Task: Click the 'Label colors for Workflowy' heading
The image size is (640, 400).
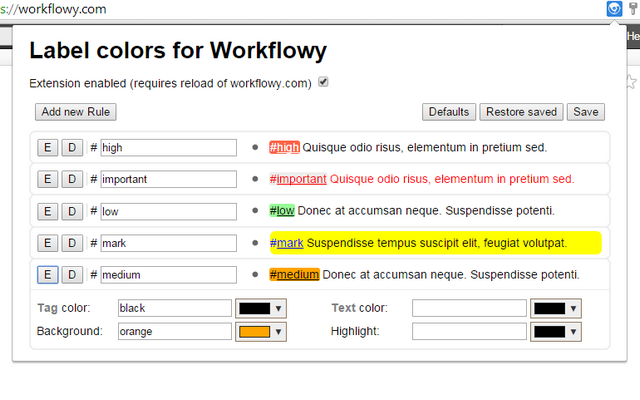Action: tap(178, 51)
